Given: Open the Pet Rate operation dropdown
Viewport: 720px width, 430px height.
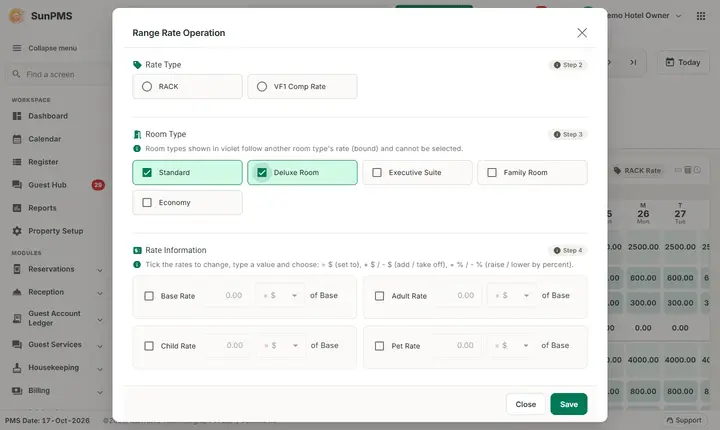Looking at the screenshot, I should [511, 345].
